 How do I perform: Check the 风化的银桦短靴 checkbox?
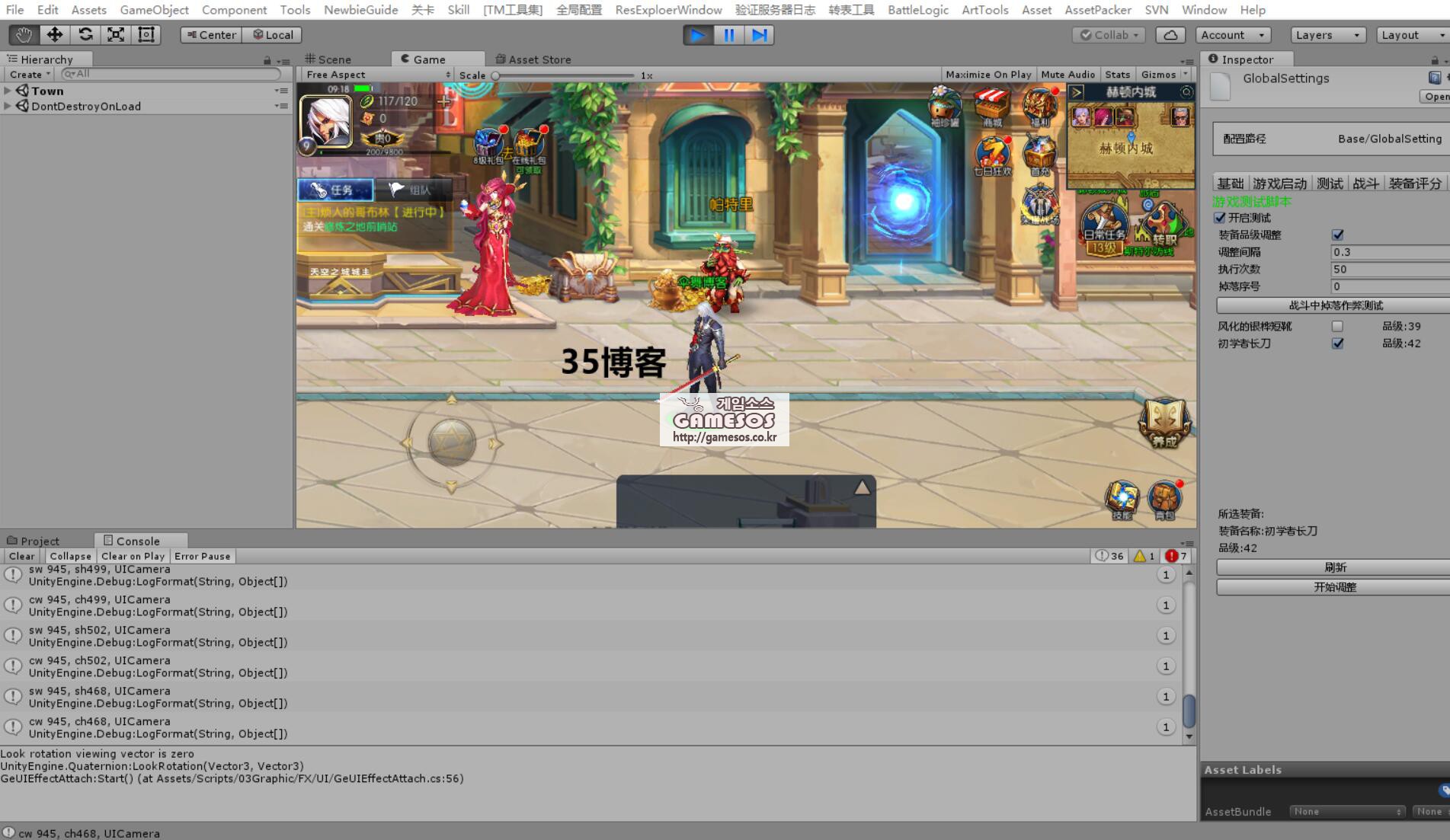tap(1337, 326)
